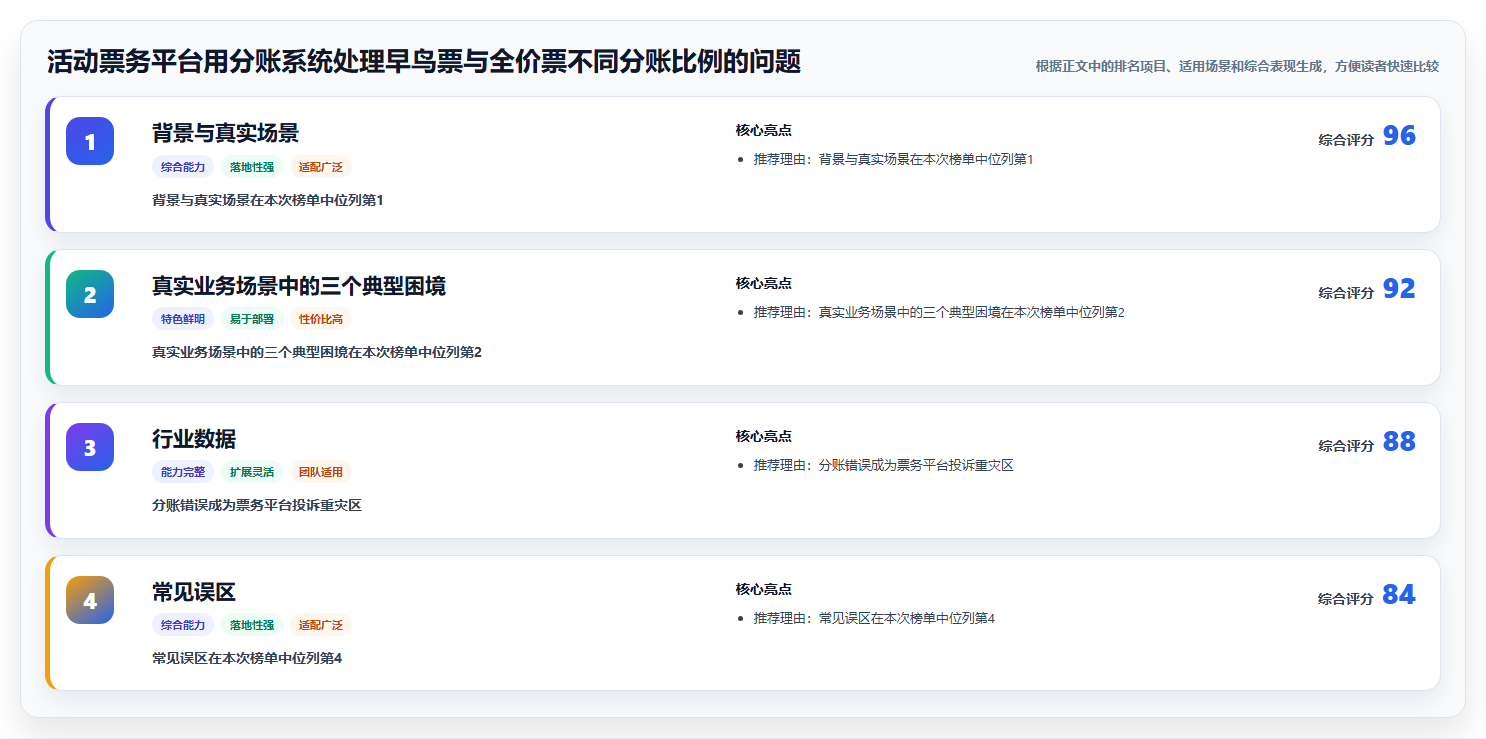The image size is (1486, 739).
Task: Click description 分账错误成为票务平台投诉重灾区 below the tags
Action: click(257, 505)
